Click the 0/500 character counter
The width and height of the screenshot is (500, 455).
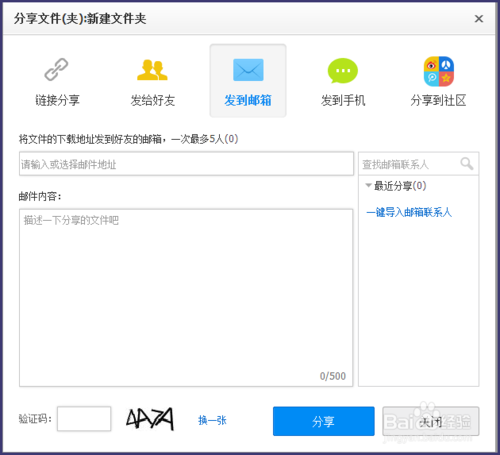tap(333, 376)
